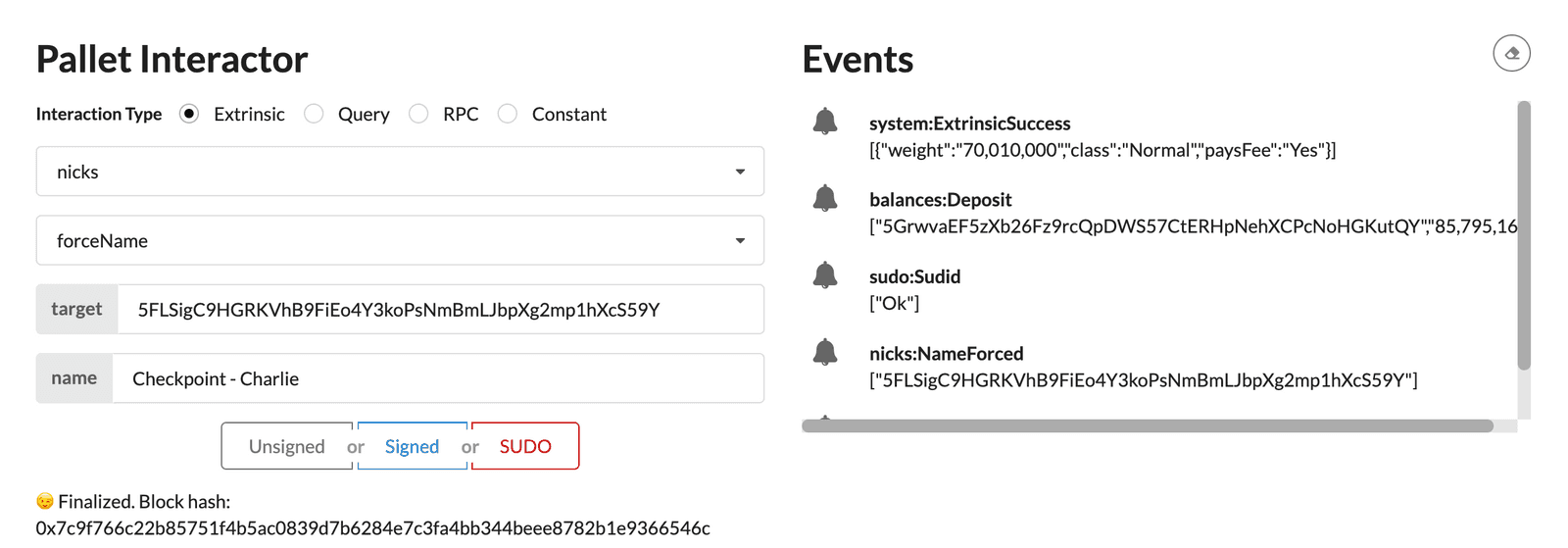Click the Pallet Interactor heading
Screen dimensions: 1568x548
coord(171,60)
